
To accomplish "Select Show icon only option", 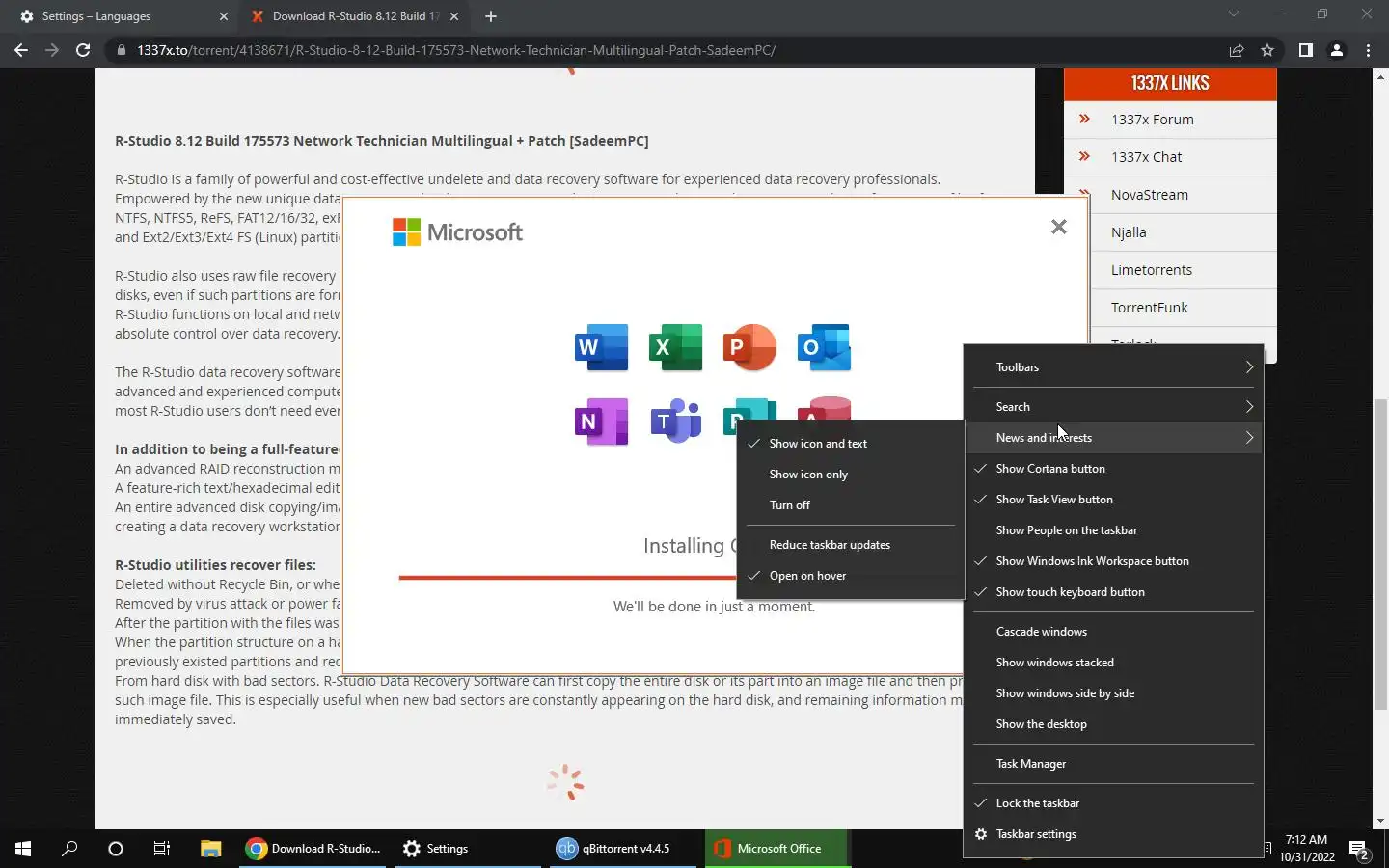I will (x=851, y=475).
